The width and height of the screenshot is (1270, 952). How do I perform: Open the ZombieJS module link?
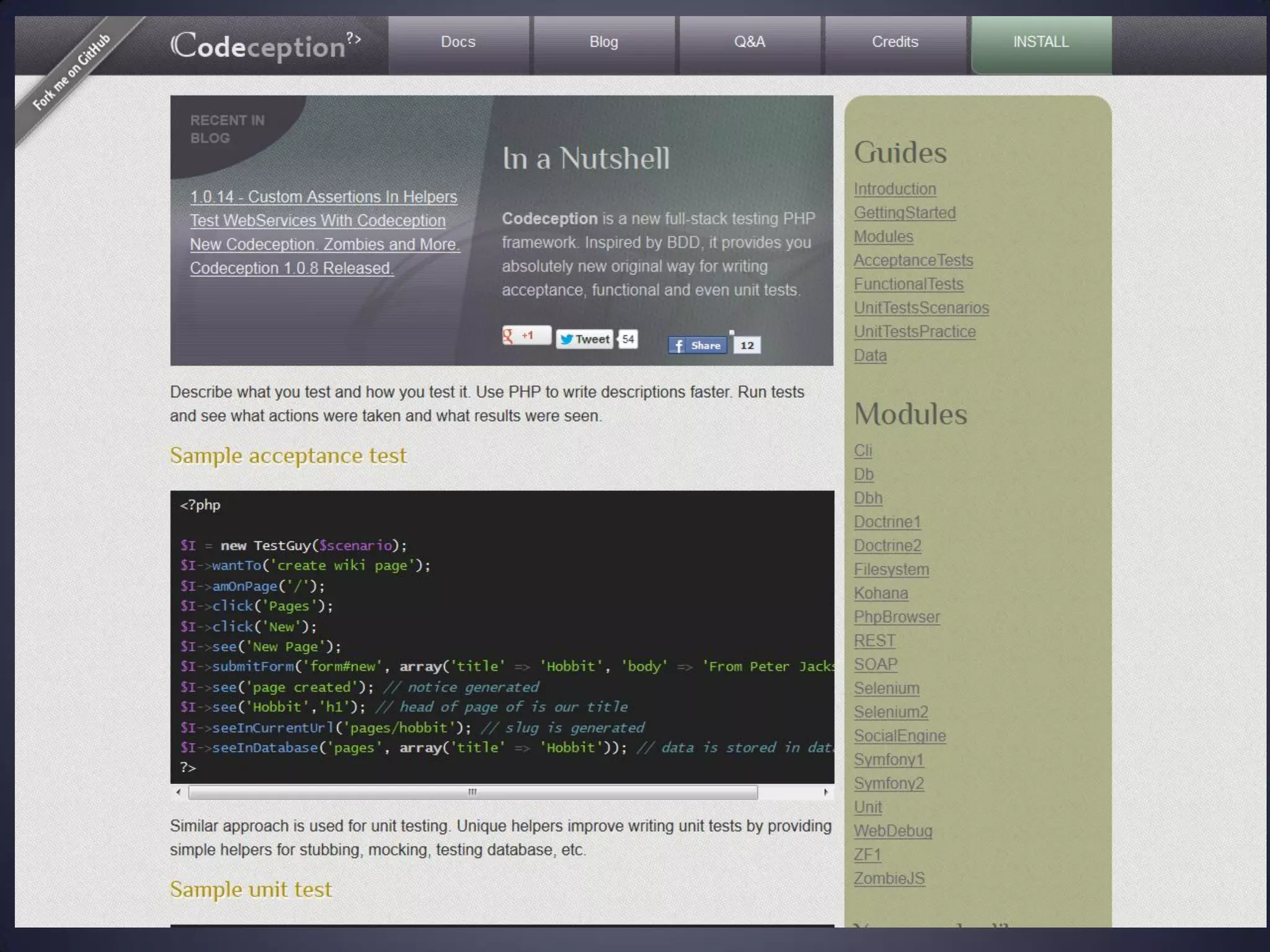point(889,878)
